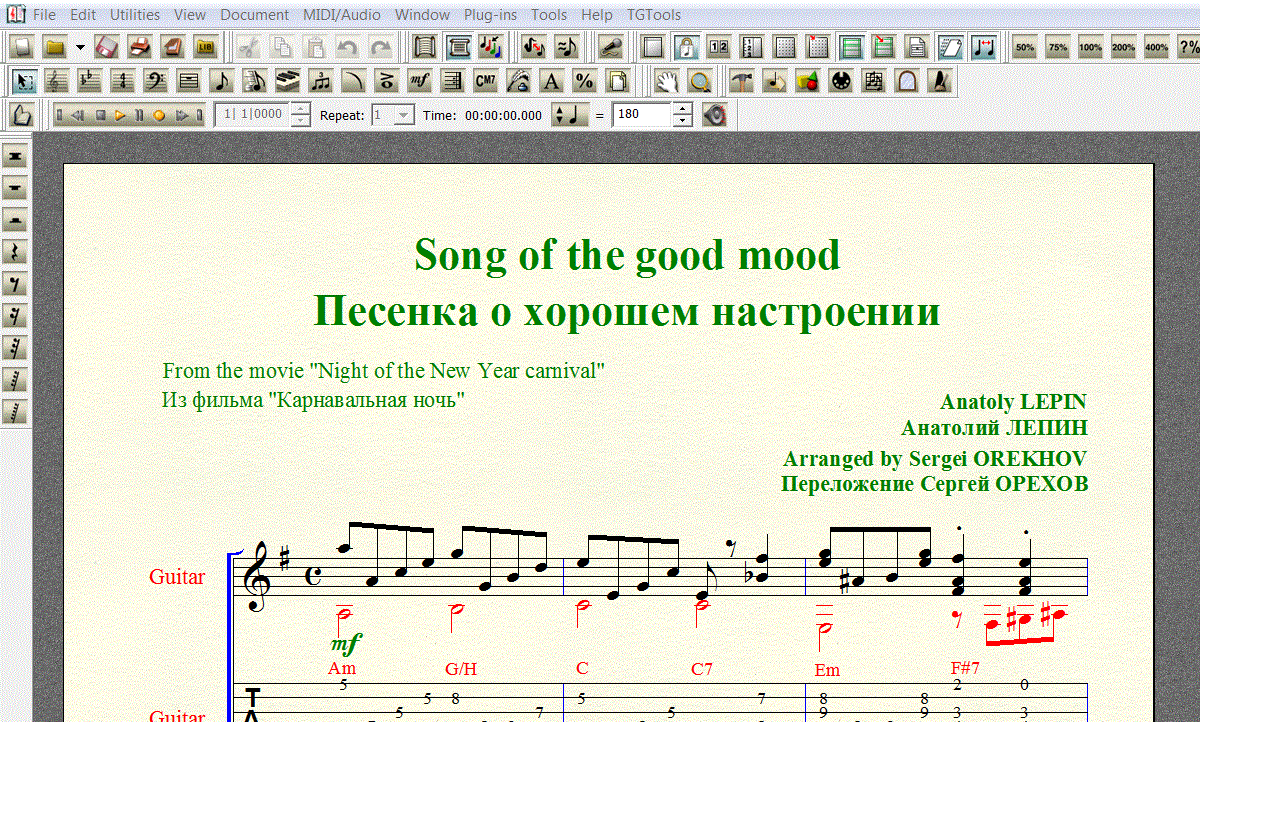Select the Text tool letter A
This screenshot has height=817, width=1274.
pos(551,81)
